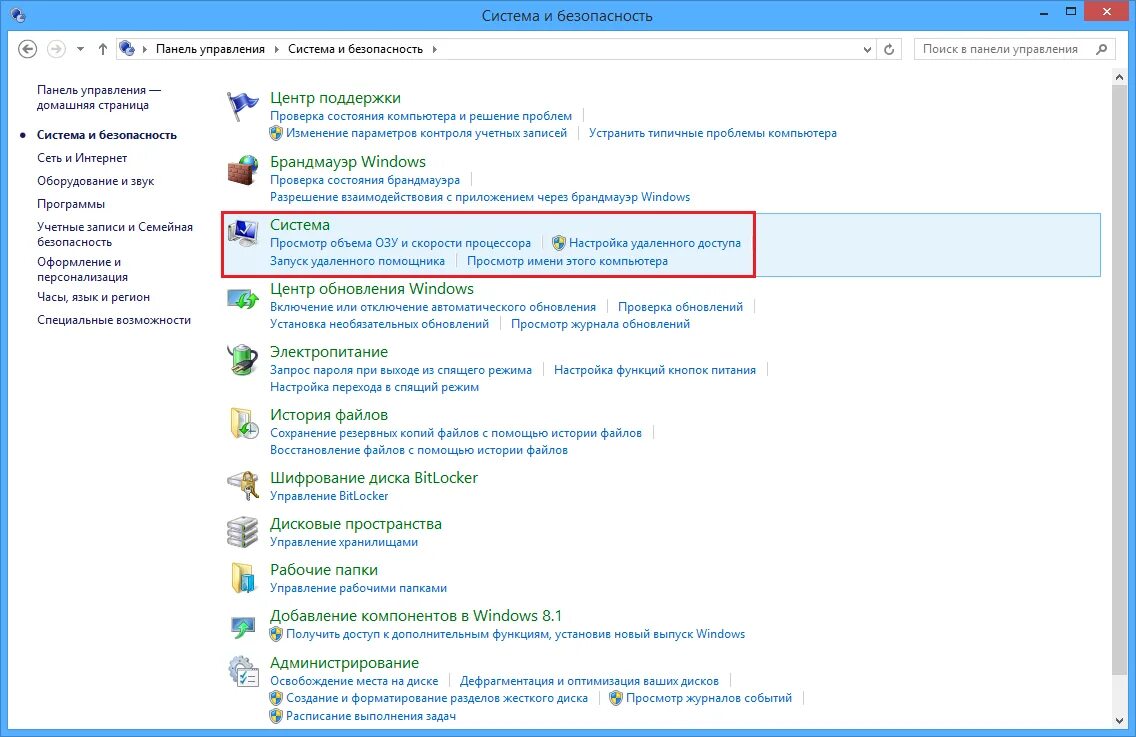The width and height of the screenshot is (1136, 737).
Task: Click Запуск удаленного помощника
Action: click(x=357, y=261)
